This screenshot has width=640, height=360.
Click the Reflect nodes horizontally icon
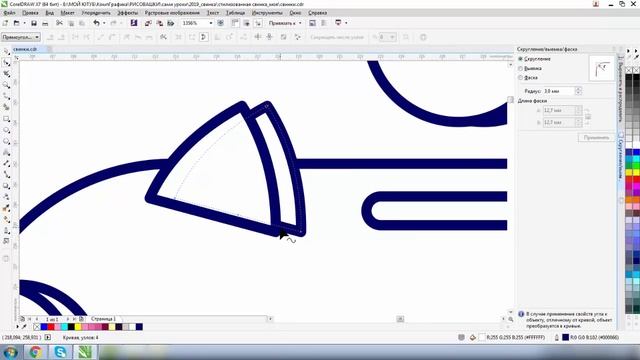pyautogui.click(x=258, y=37)
